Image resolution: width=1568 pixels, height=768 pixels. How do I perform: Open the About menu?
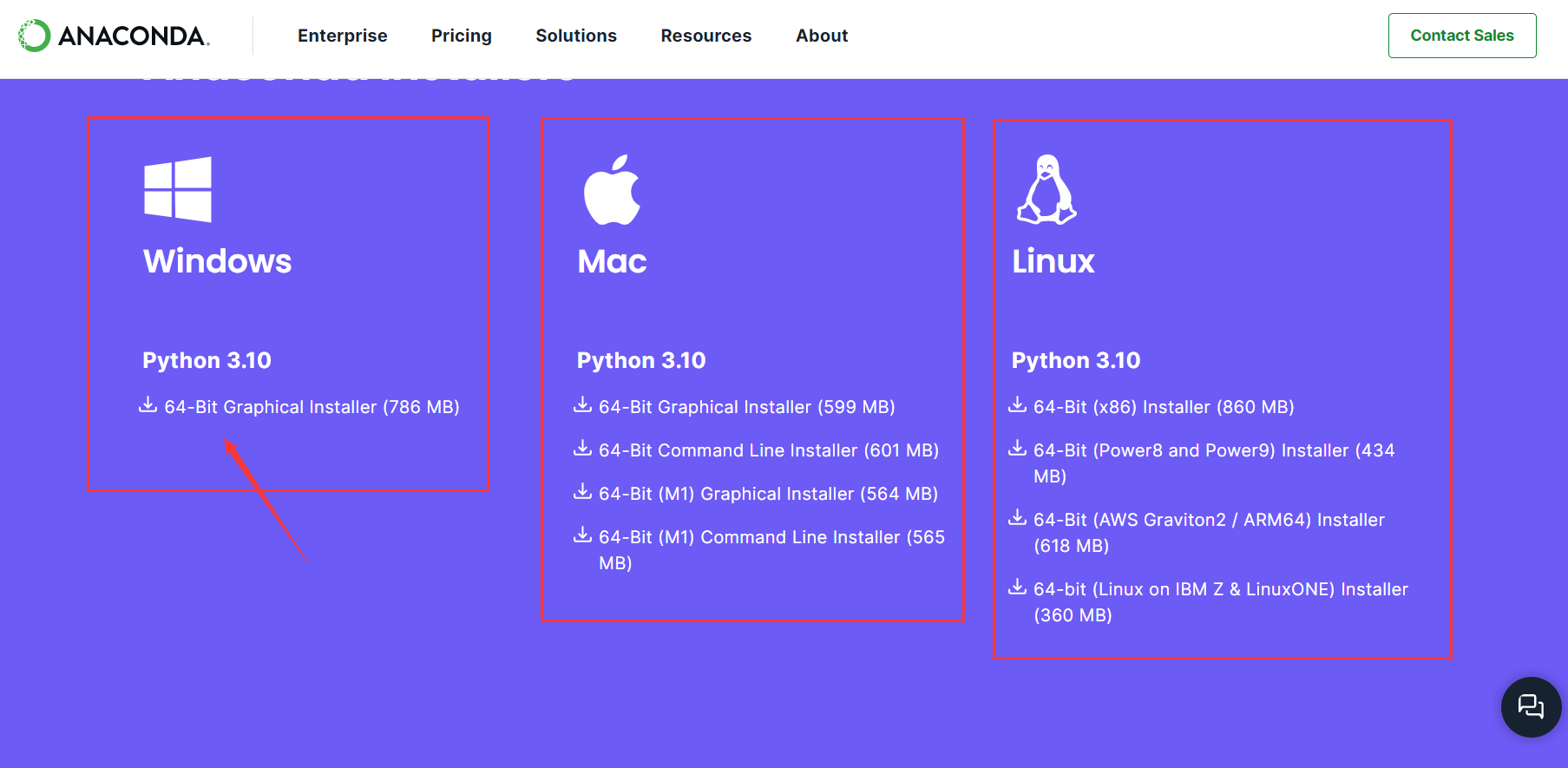(822, 36)
